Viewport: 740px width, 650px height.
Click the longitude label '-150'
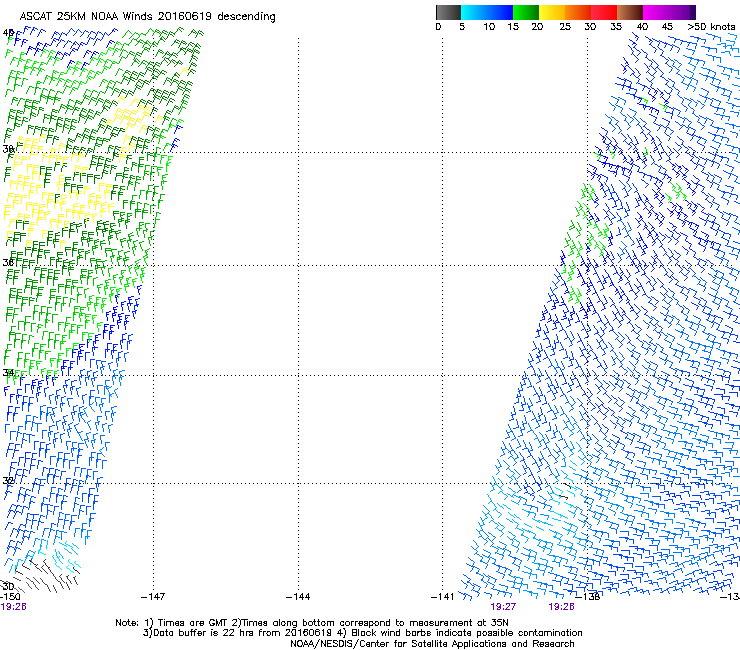click(x=10, y=597)
